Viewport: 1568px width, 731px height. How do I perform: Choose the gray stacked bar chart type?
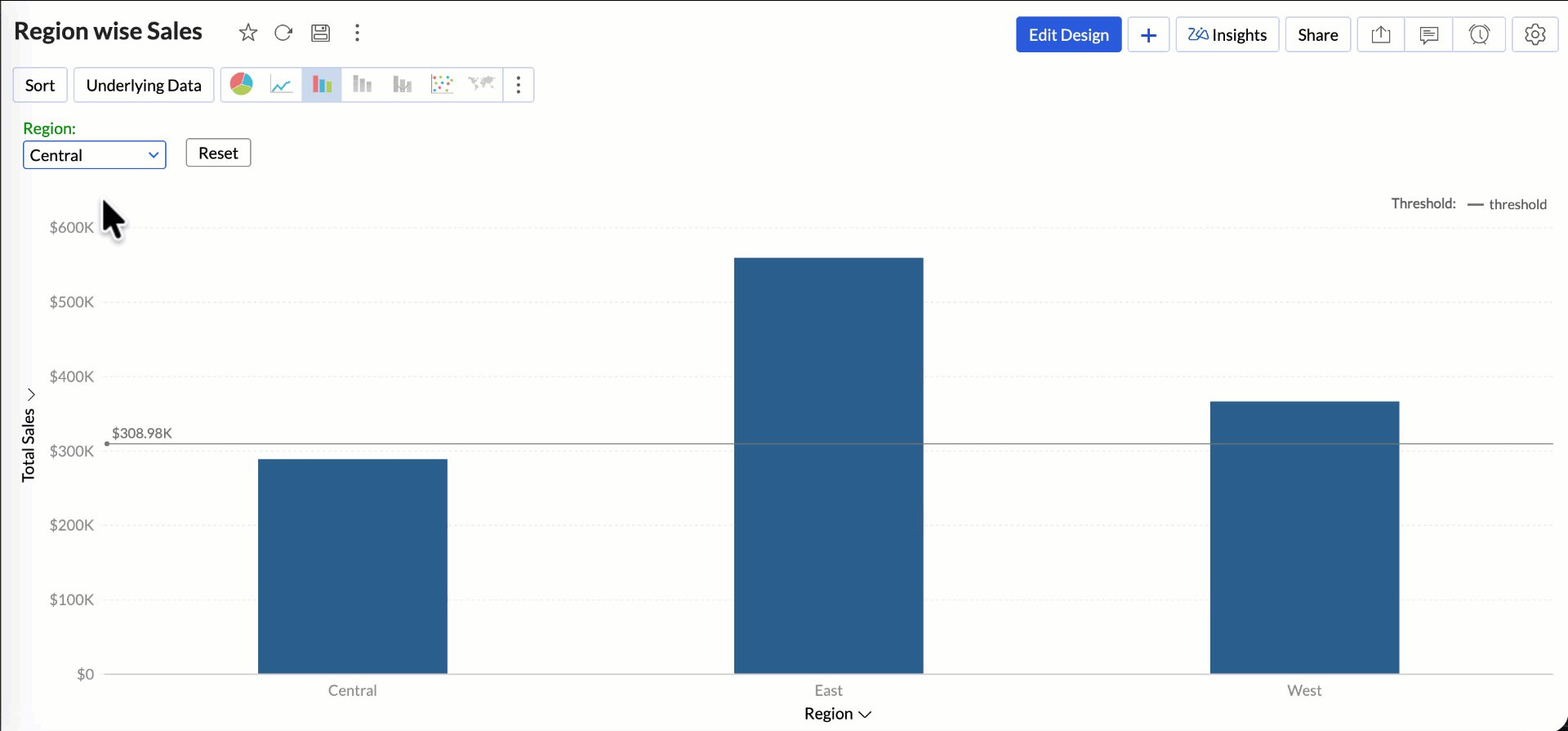pos(362,84)
